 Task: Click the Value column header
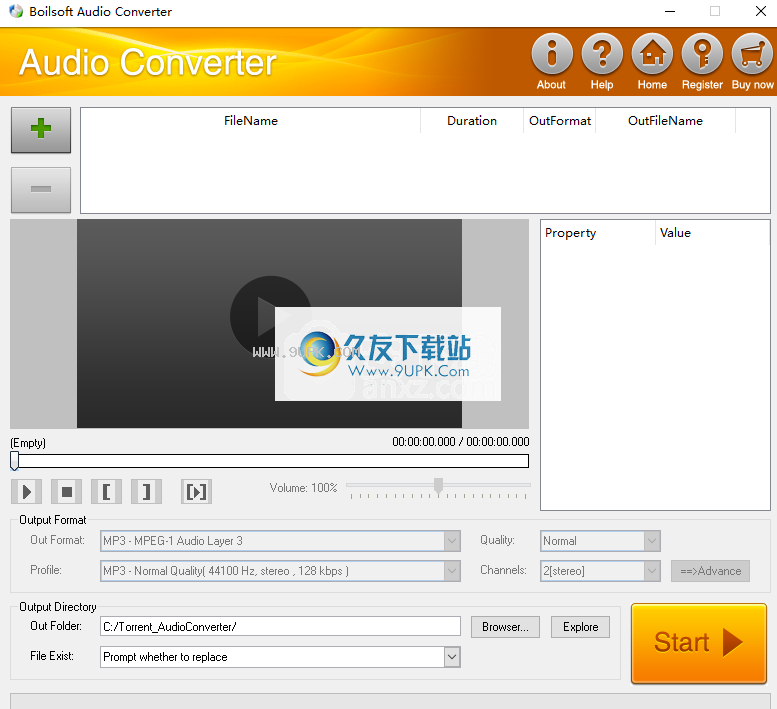tap(712, 233)
